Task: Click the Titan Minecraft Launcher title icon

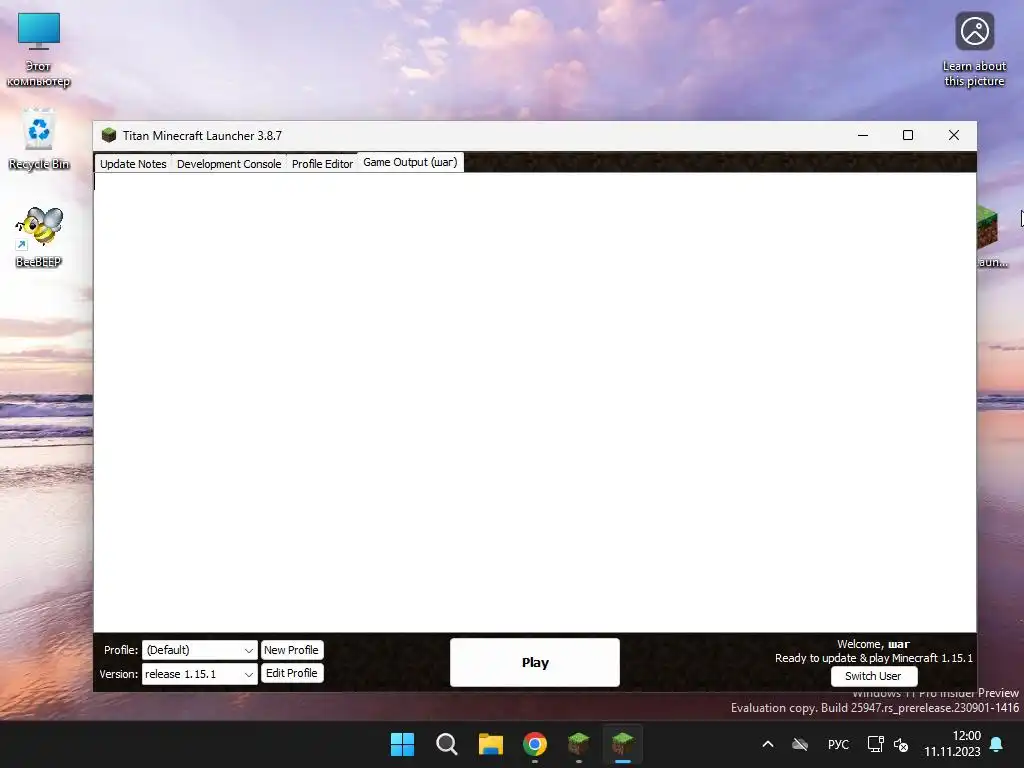Action: point(108,135)
